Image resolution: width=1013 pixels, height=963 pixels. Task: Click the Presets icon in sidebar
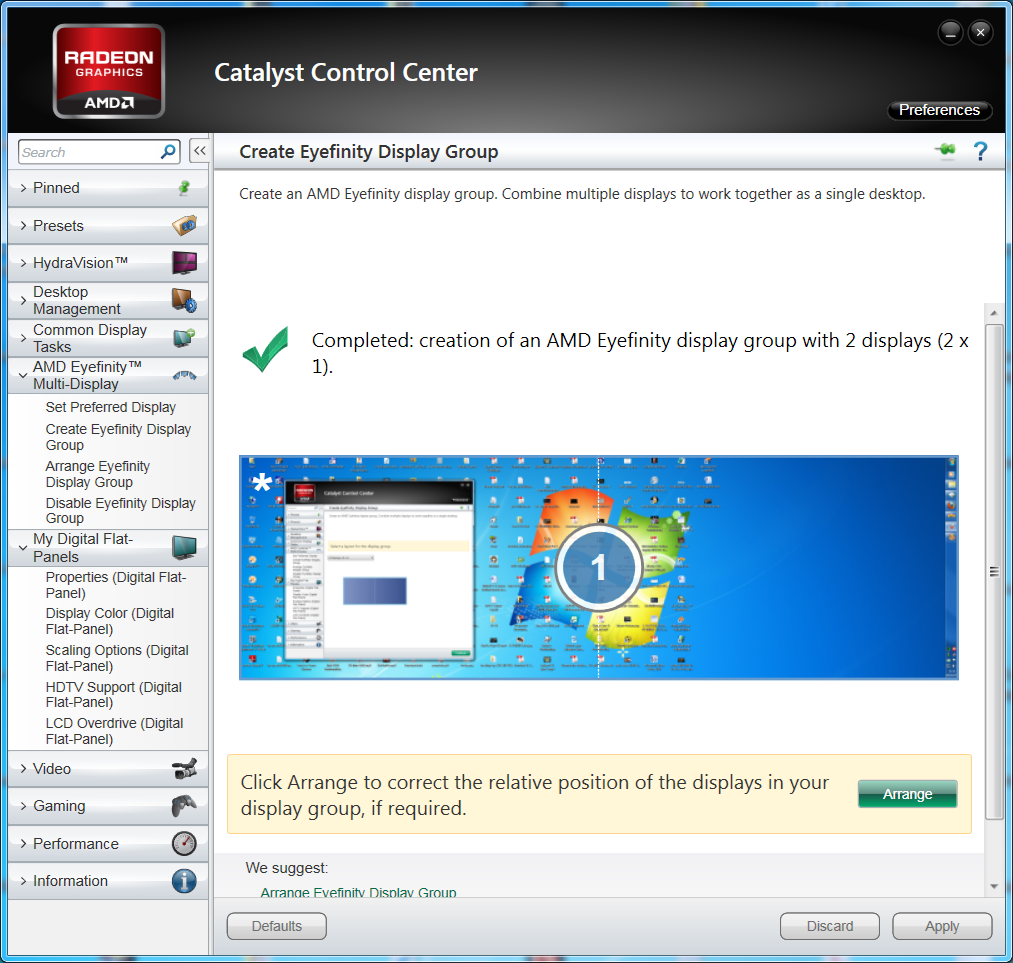click(x=184, y=226)
